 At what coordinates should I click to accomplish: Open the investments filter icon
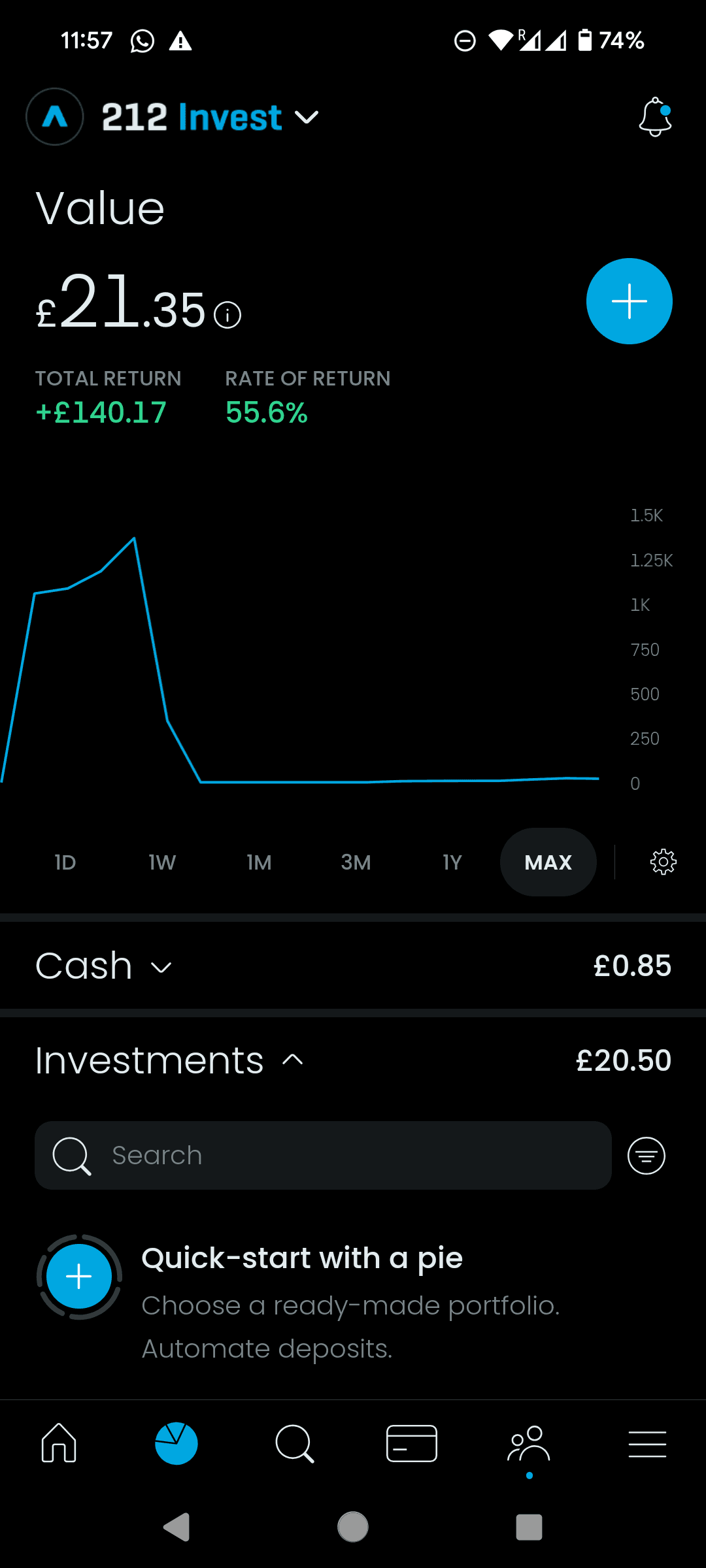(646, 1156)
